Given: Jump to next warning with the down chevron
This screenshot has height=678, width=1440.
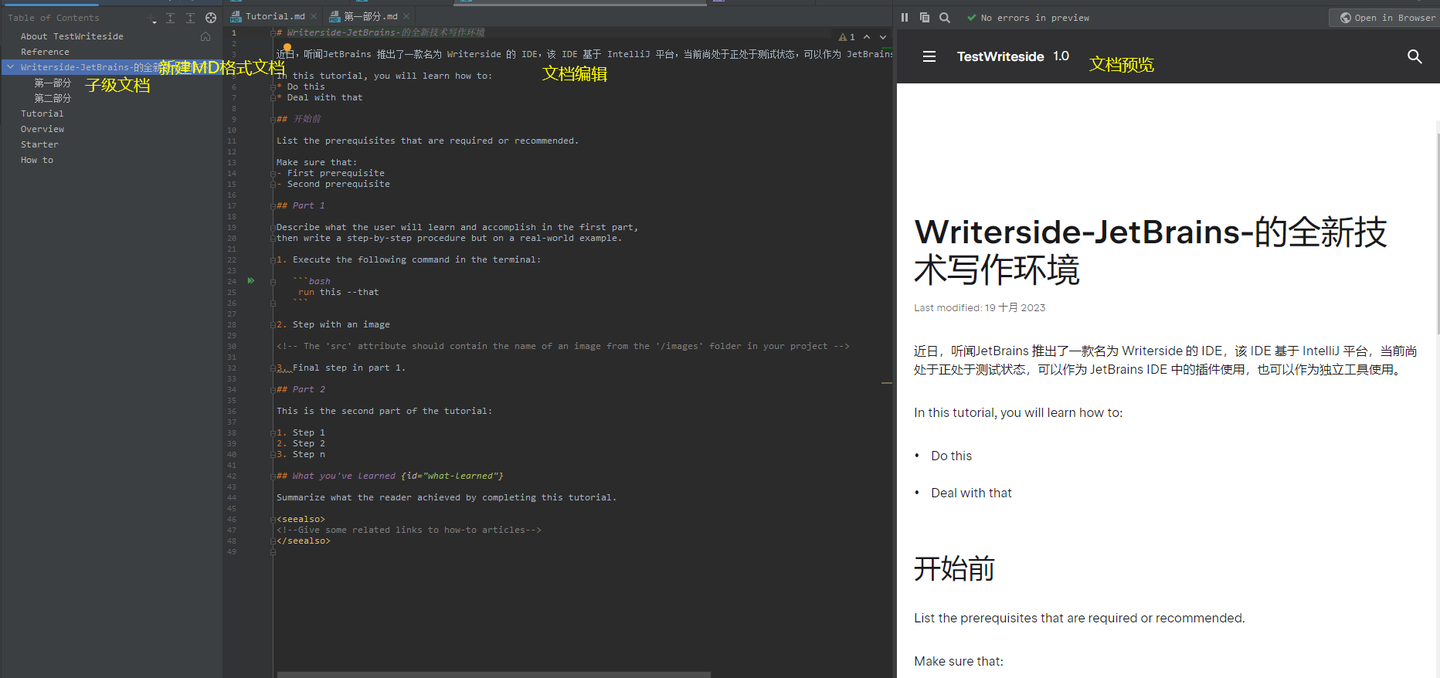Looking at the screenshot, I should pos(883,37).
